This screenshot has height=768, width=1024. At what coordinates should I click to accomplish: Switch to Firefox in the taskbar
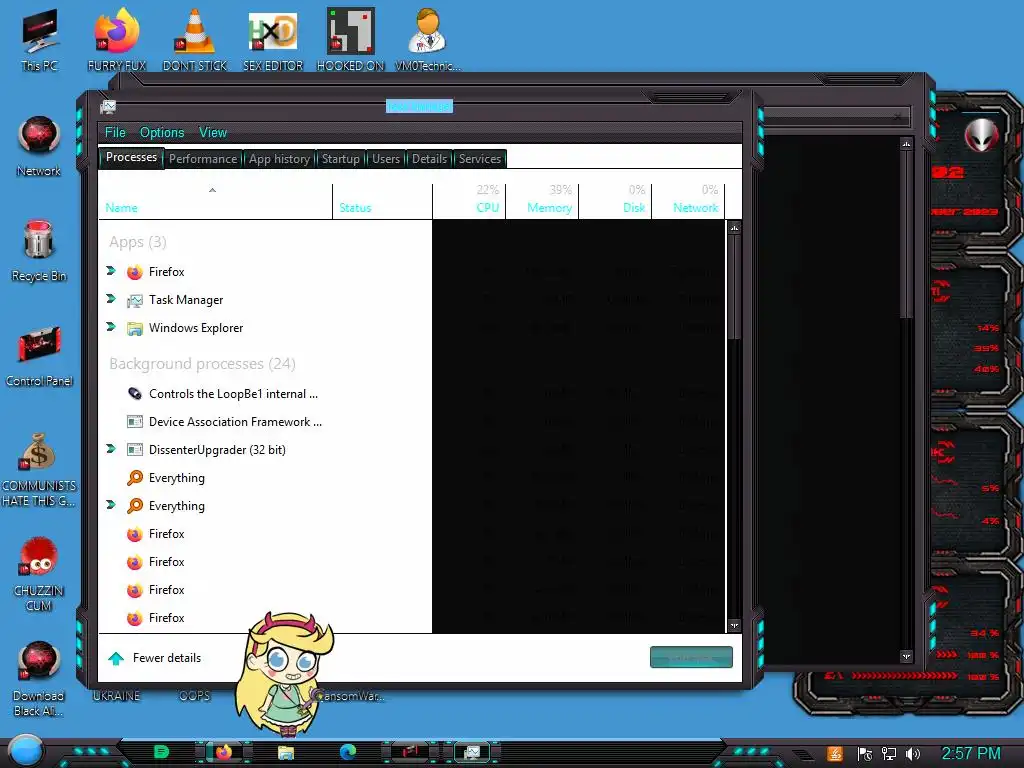223,752
